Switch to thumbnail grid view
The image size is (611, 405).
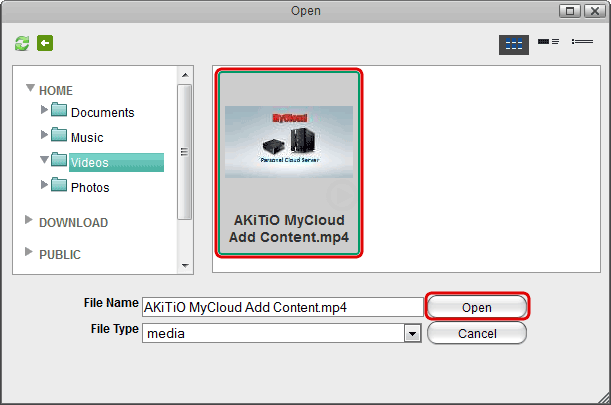513,44
